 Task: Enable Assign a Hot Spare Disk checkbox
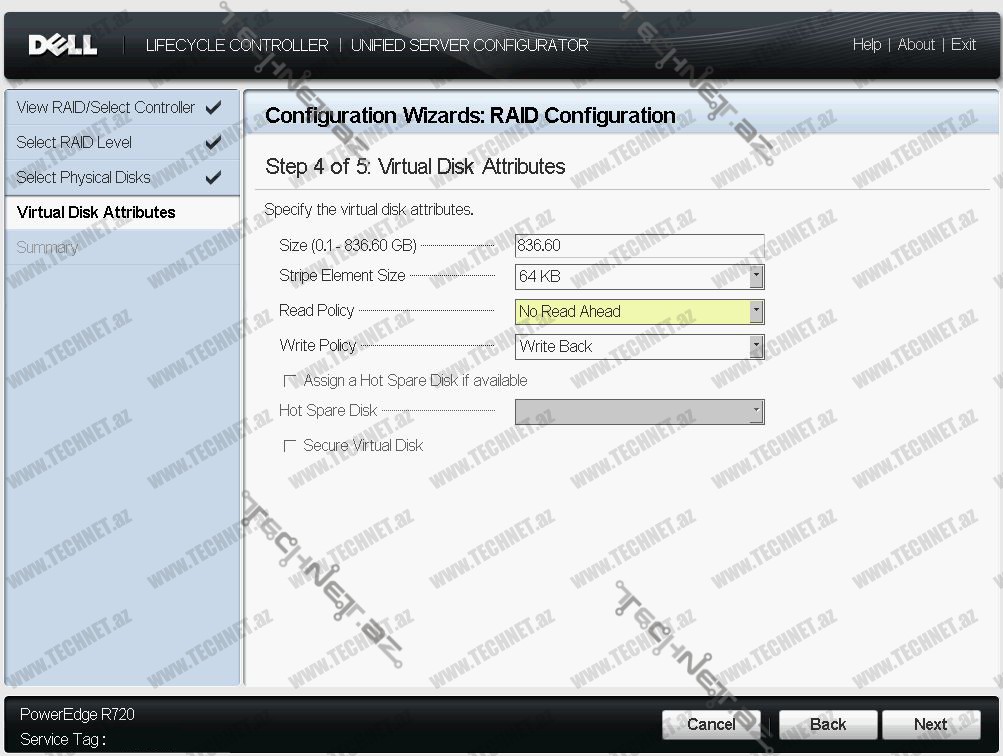point(291,381)
